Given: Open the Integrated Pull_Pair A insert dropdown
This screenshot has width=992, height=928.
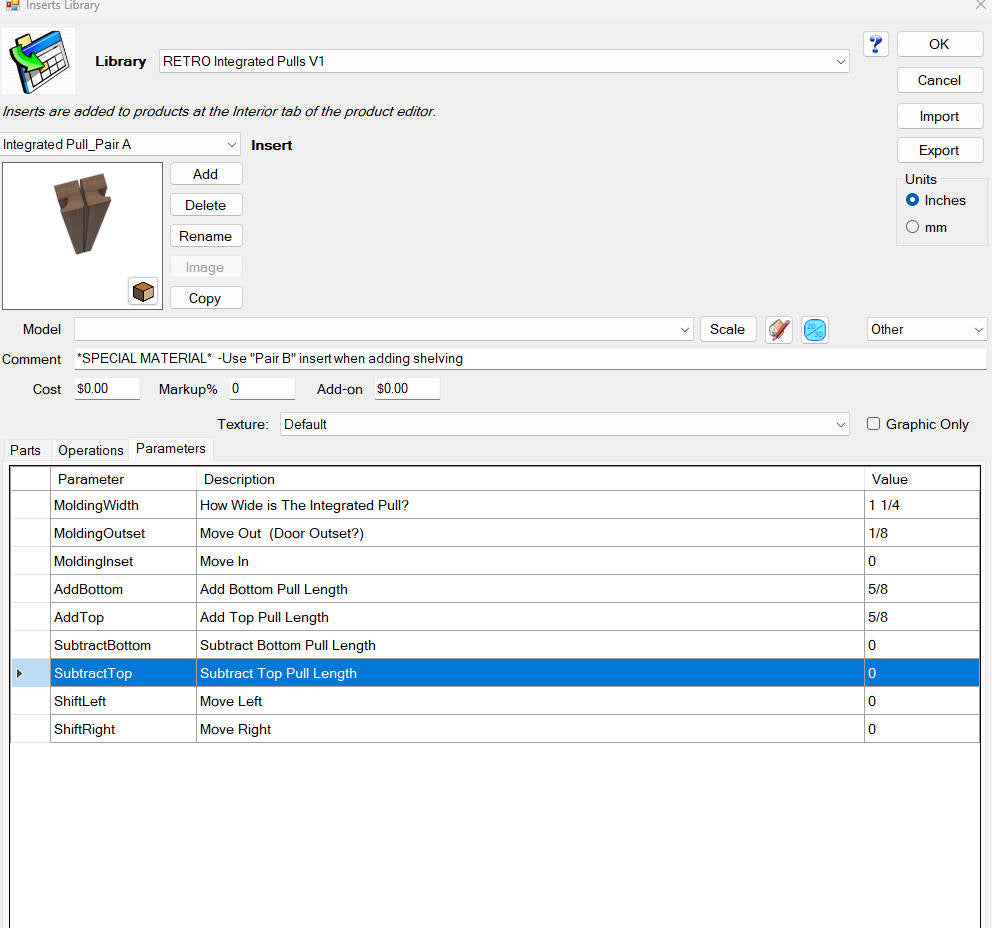Looking at the screenshot, I should pyautogui.click(x=232, y=145).
